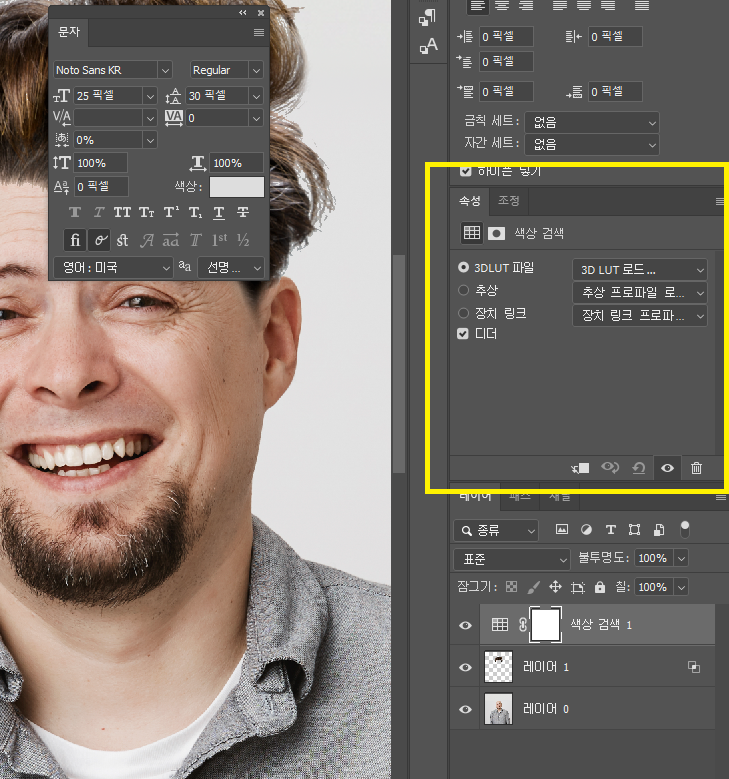Open the 금칙 세트 dropdown
Screen dimensions: 729x779
point(592,122)
